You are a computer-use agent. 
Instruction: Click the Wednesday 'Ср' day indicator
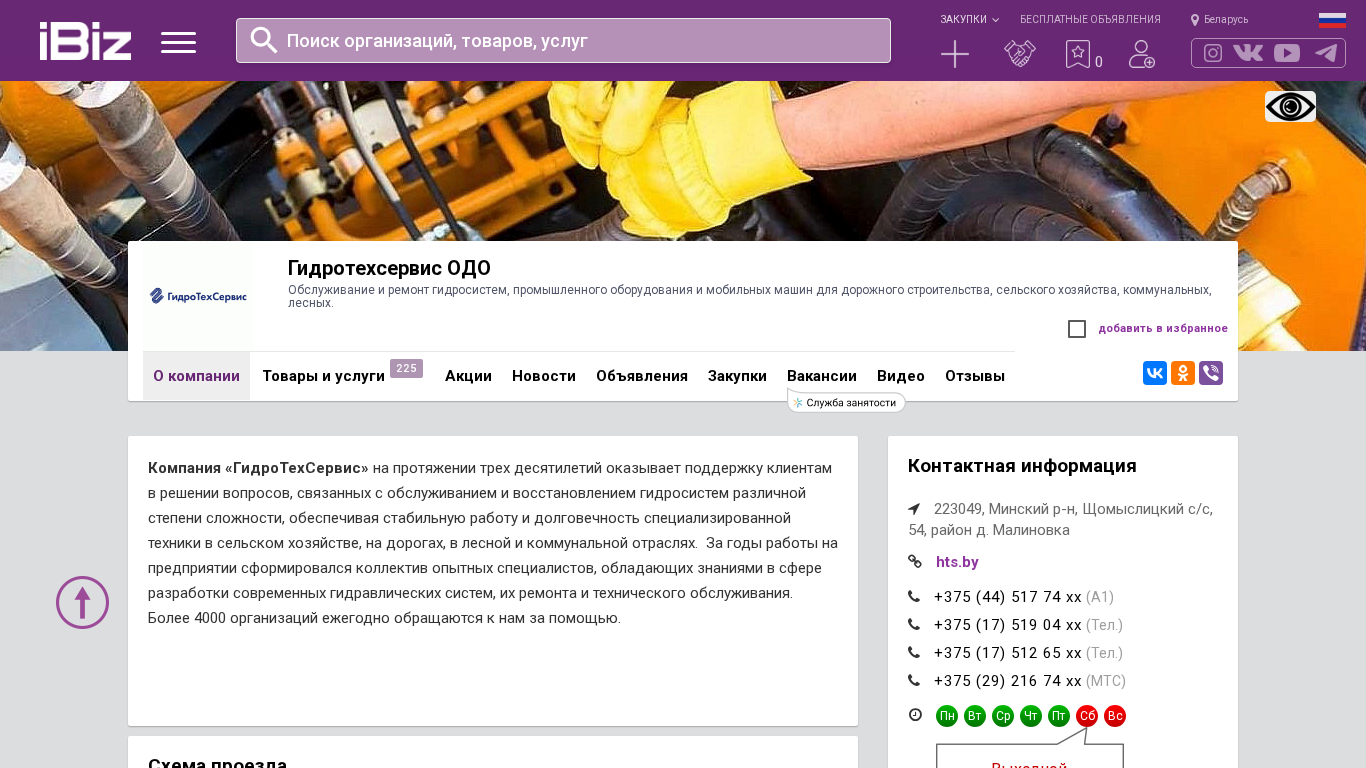1003,716
